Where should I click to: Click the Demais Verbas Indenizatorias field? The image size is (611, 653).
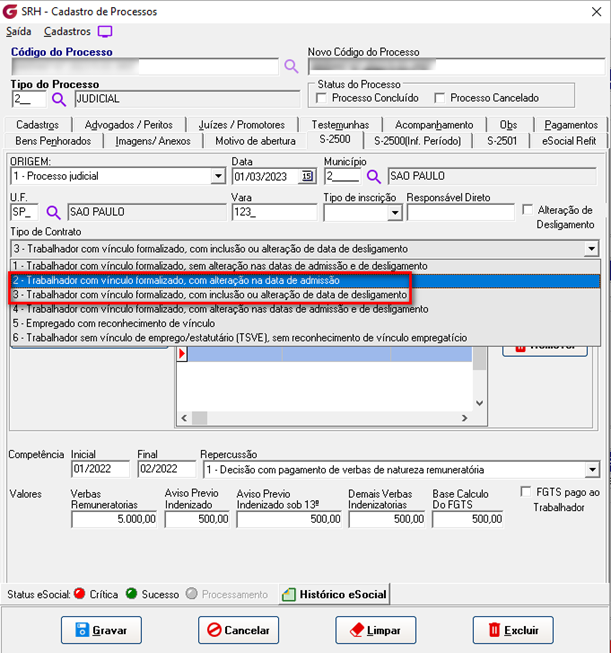point(387,519)
